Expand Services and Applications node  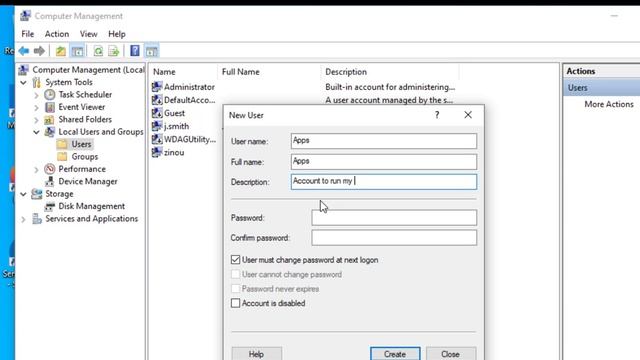tap(23, 219)
